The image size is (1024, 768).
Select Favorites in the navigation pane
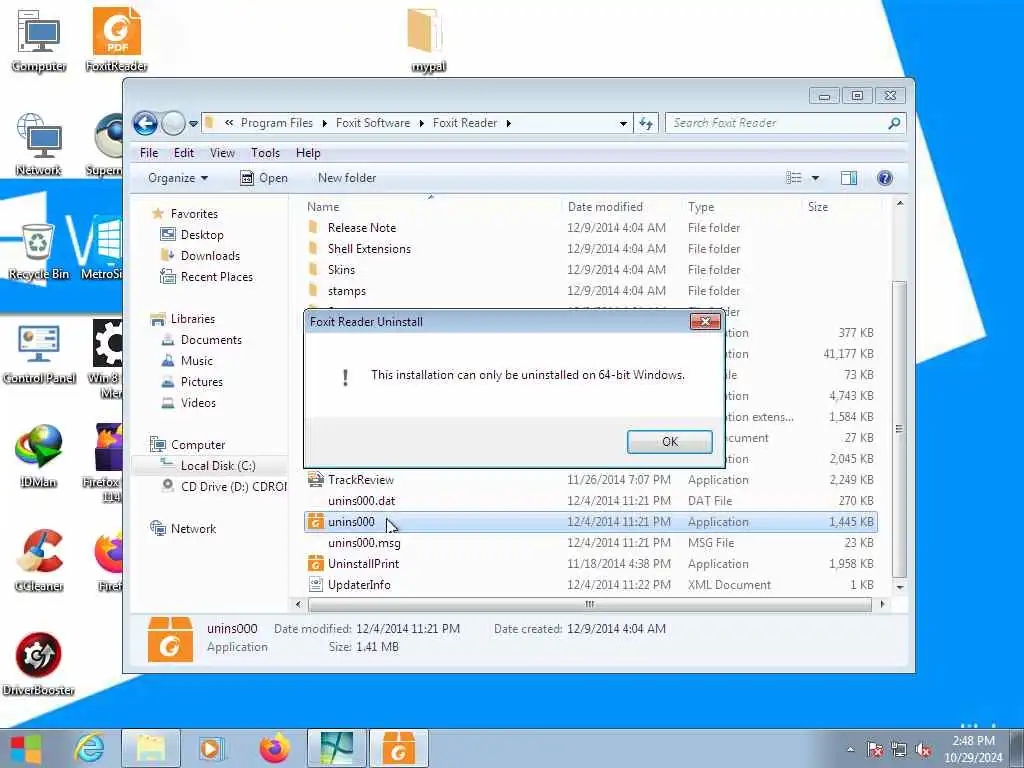(x=194, y=214)
